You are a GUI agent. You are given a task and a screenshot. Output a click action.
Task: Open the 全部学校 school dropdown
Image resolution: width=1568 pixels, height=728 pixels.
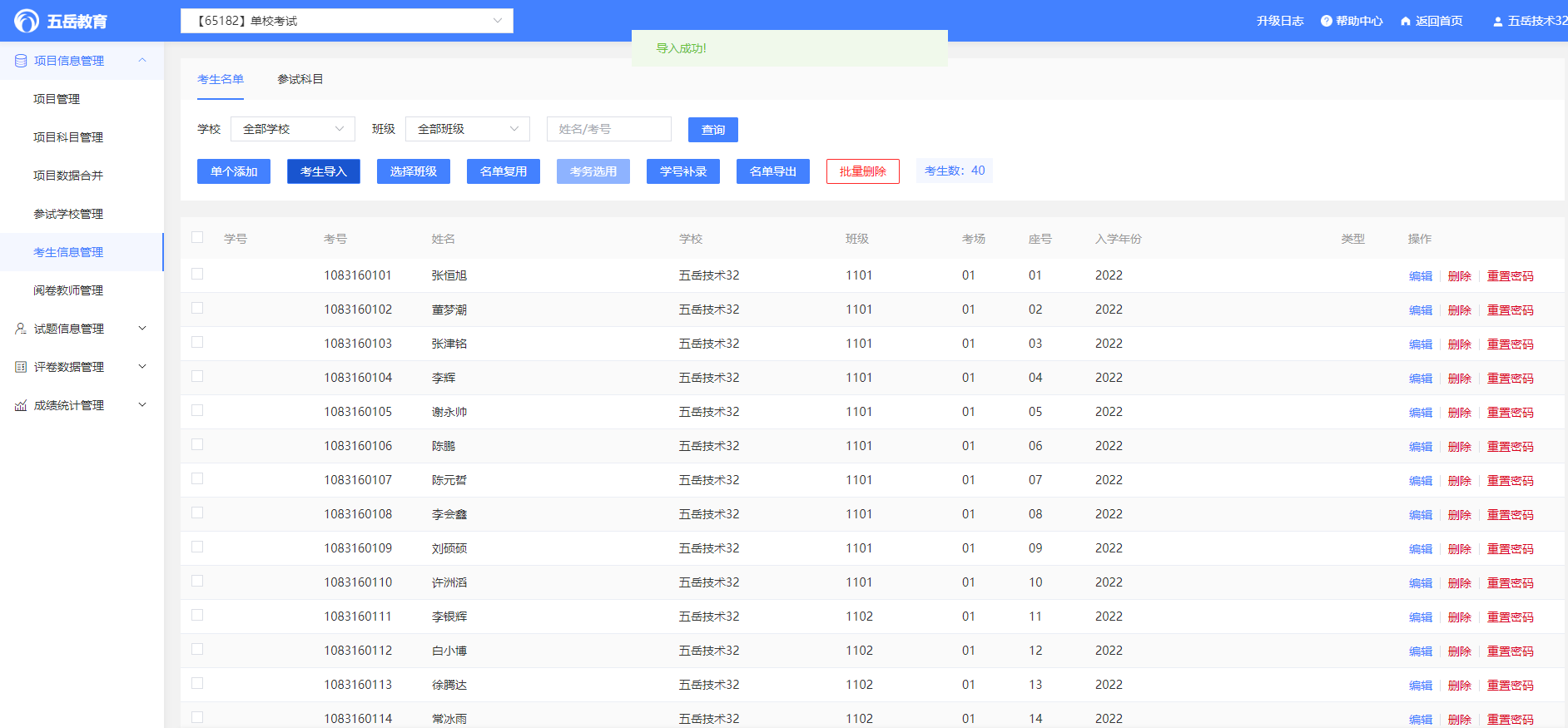(292, 129)
